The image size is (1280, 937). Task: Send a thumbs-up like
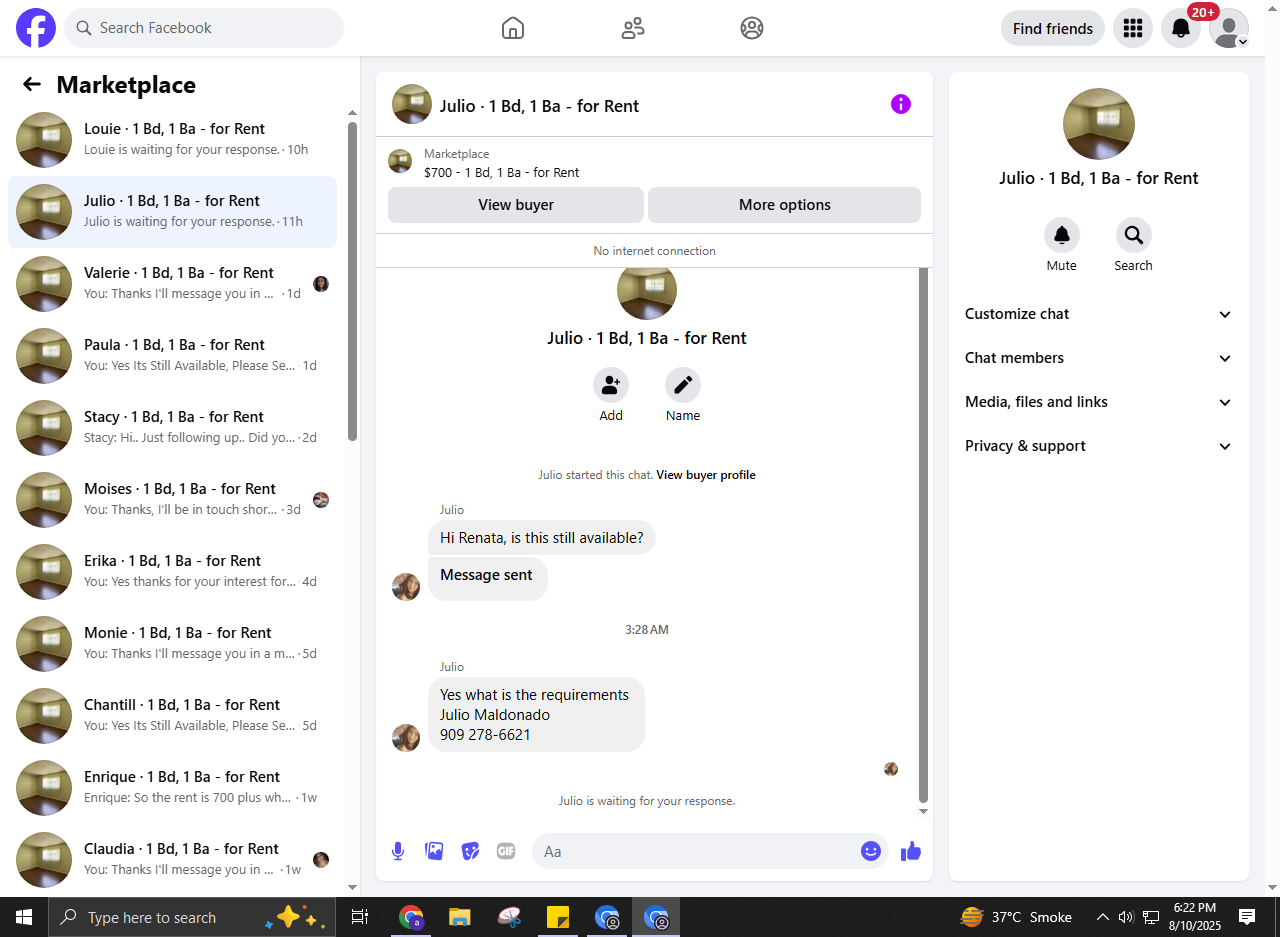[x=910, y=851]
